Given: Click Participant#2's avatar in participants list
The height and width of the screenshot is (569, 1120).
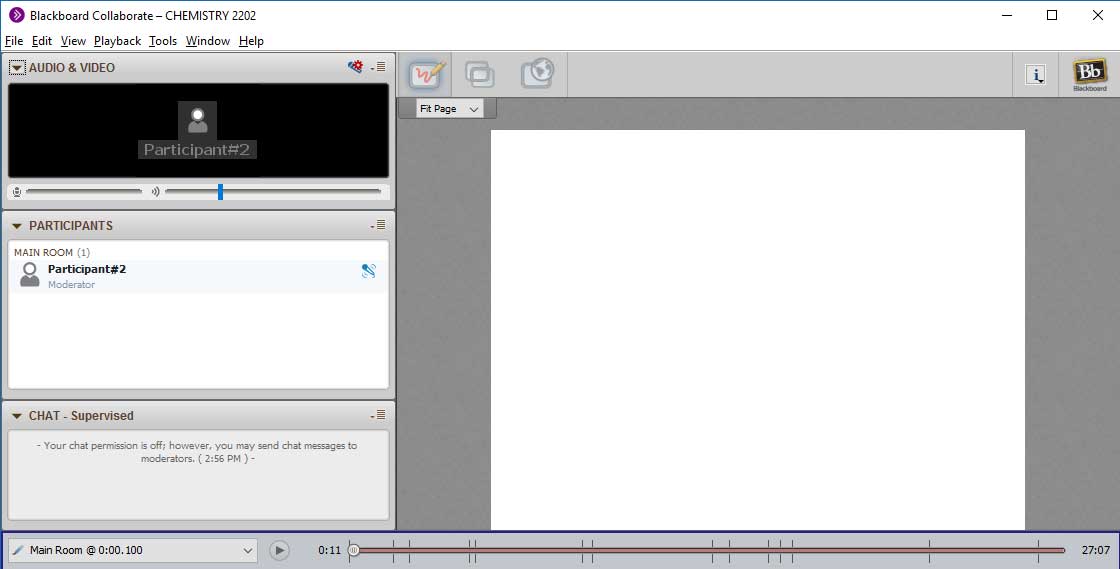Looking at the screenshot, I should tap(30, 275).
